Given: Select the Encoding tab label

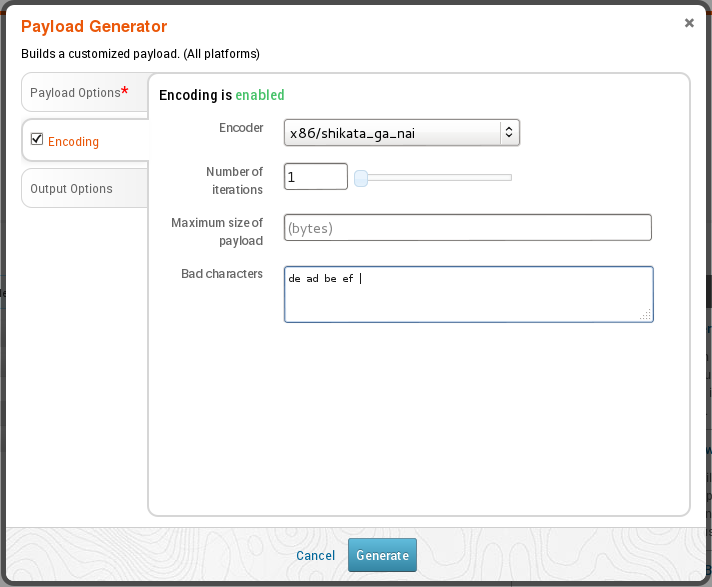Looking at the screenshot, I should 74,142.
